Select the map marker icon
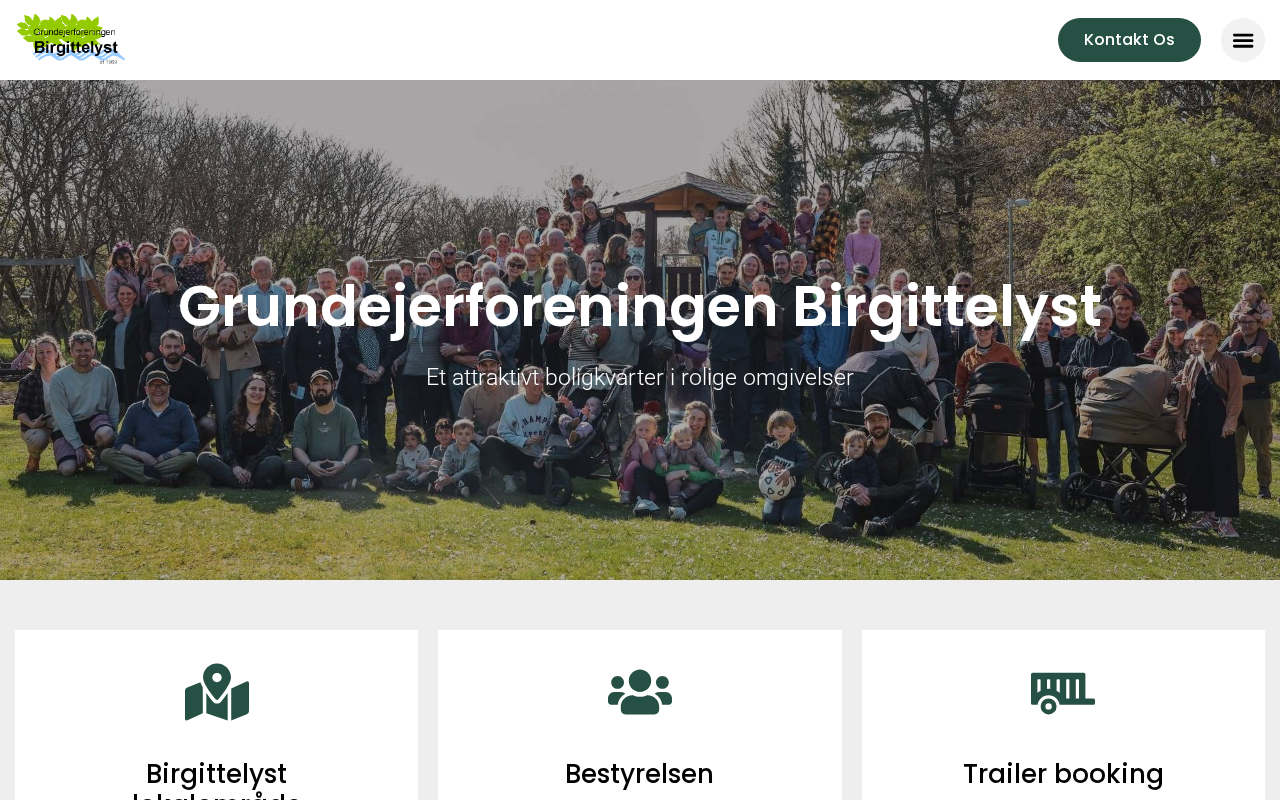Viewport: 1280px width, 800px height. coord(217,692)
